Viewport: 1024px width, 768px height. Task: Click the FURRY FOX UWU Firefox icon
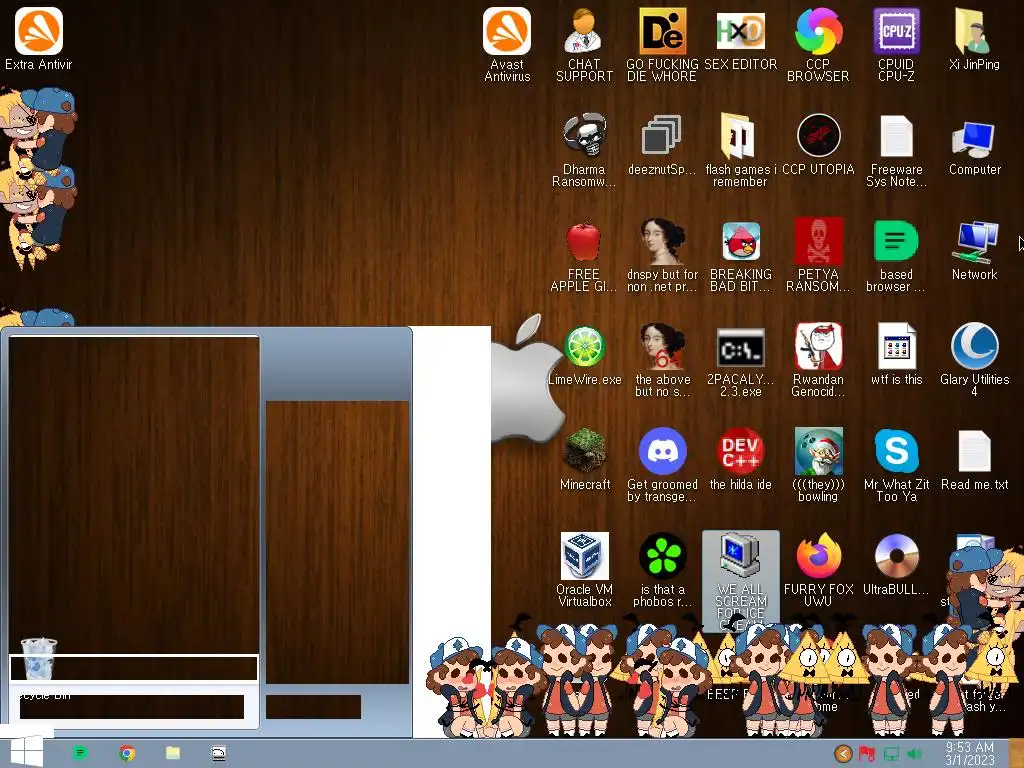tap(818, 569)
